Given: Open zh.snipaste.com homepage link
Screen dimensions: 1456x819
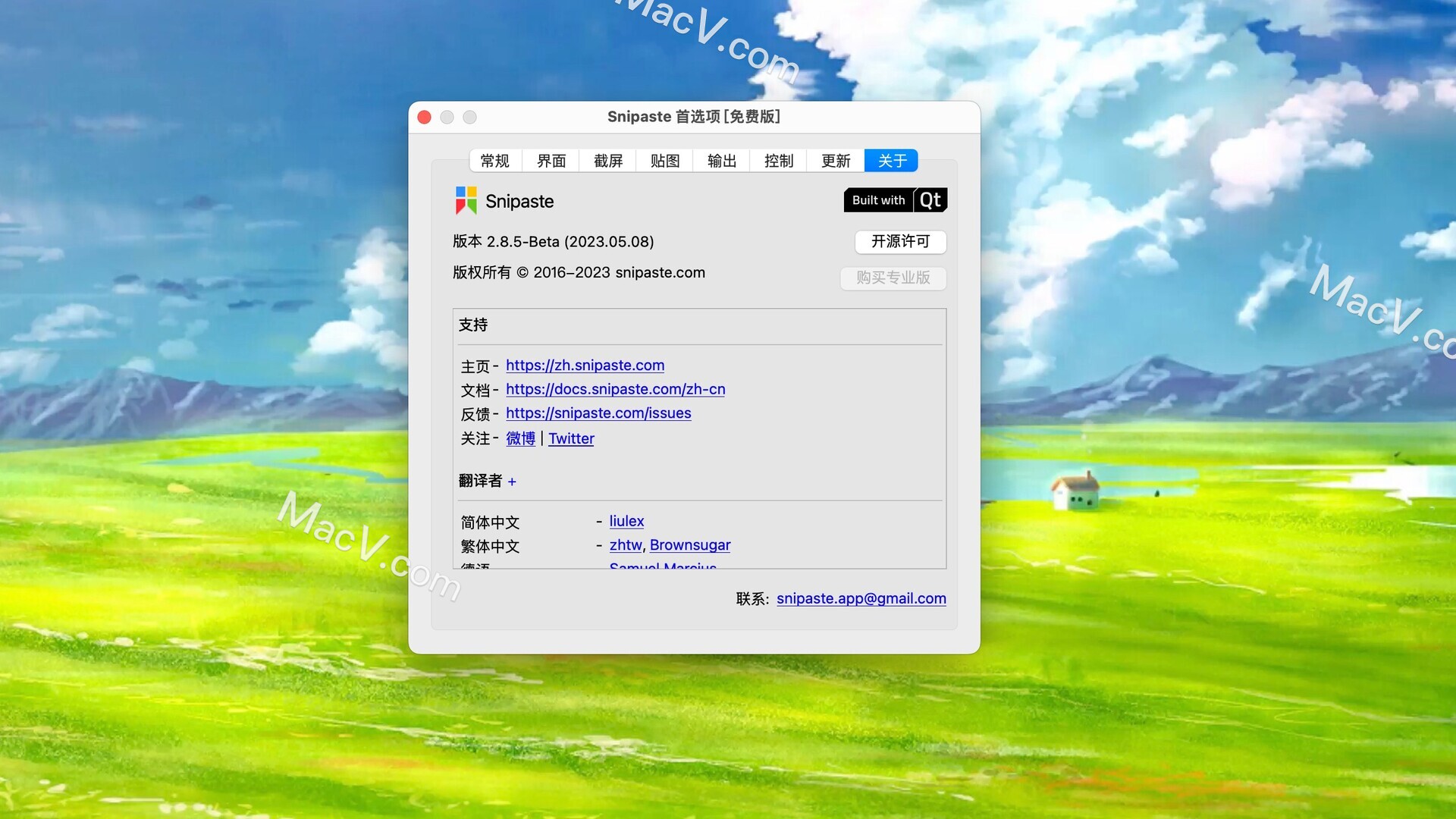Looking at the screenshot, I should click(x=585, y=365).
